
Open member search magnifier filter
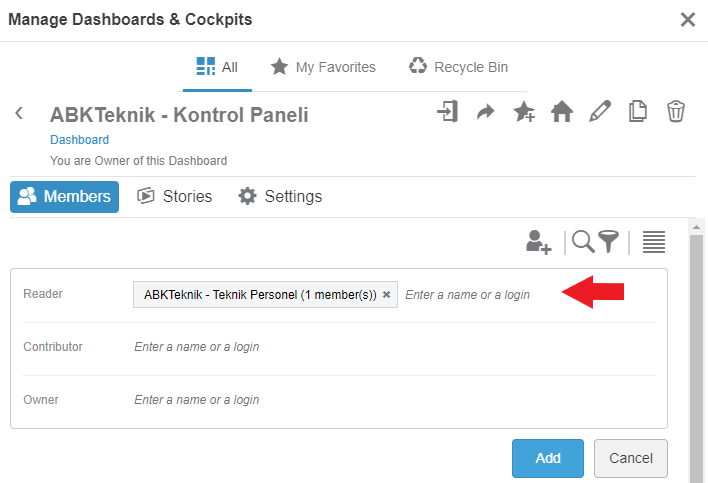coord(595,241)
